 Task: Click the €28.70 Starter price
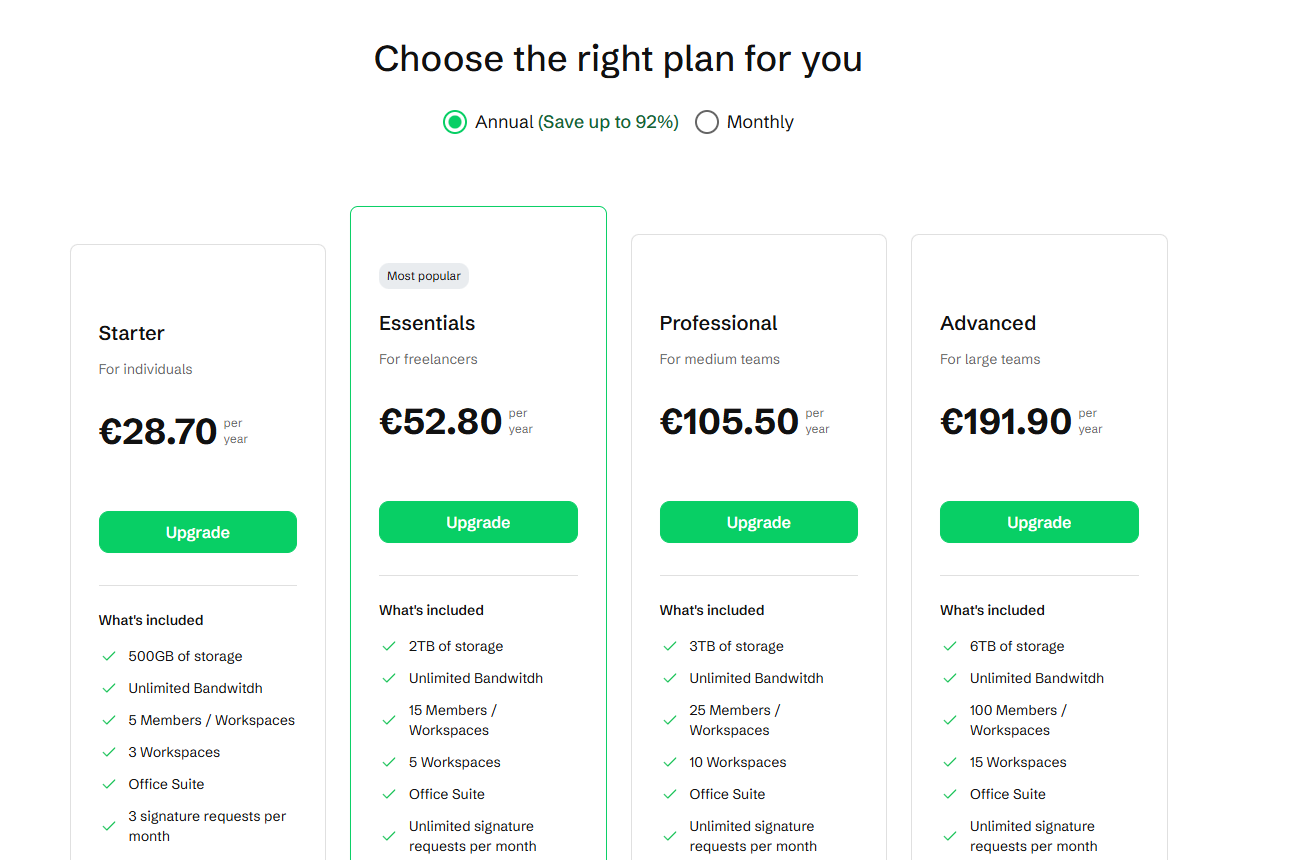(158, 431)
